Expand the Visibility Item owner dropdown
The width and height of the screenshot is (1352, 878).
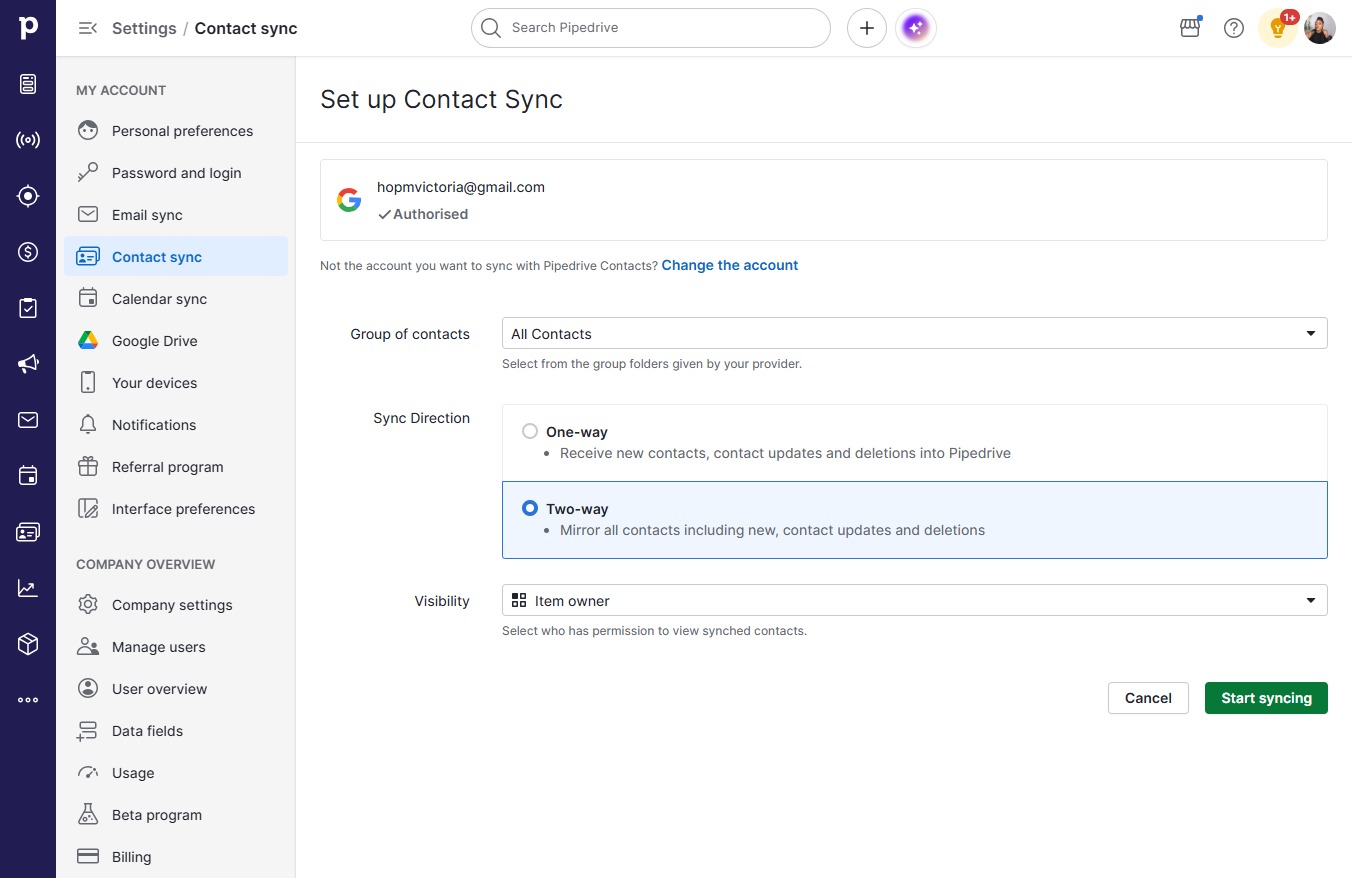click(915, 600)
